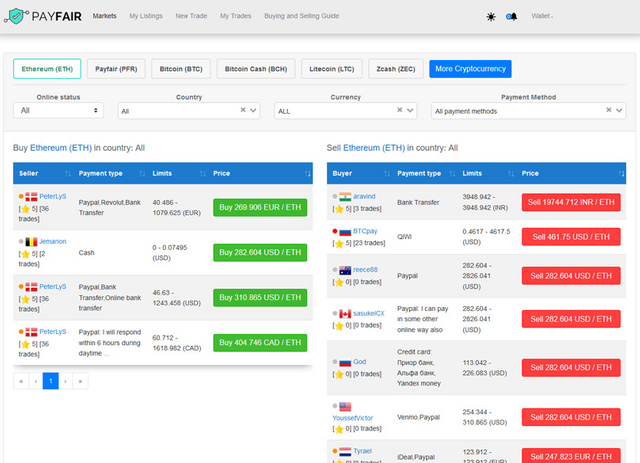Click the star rating icon for aravind
Viewport: 640px width, 463px height.
[x=339, y=209]
